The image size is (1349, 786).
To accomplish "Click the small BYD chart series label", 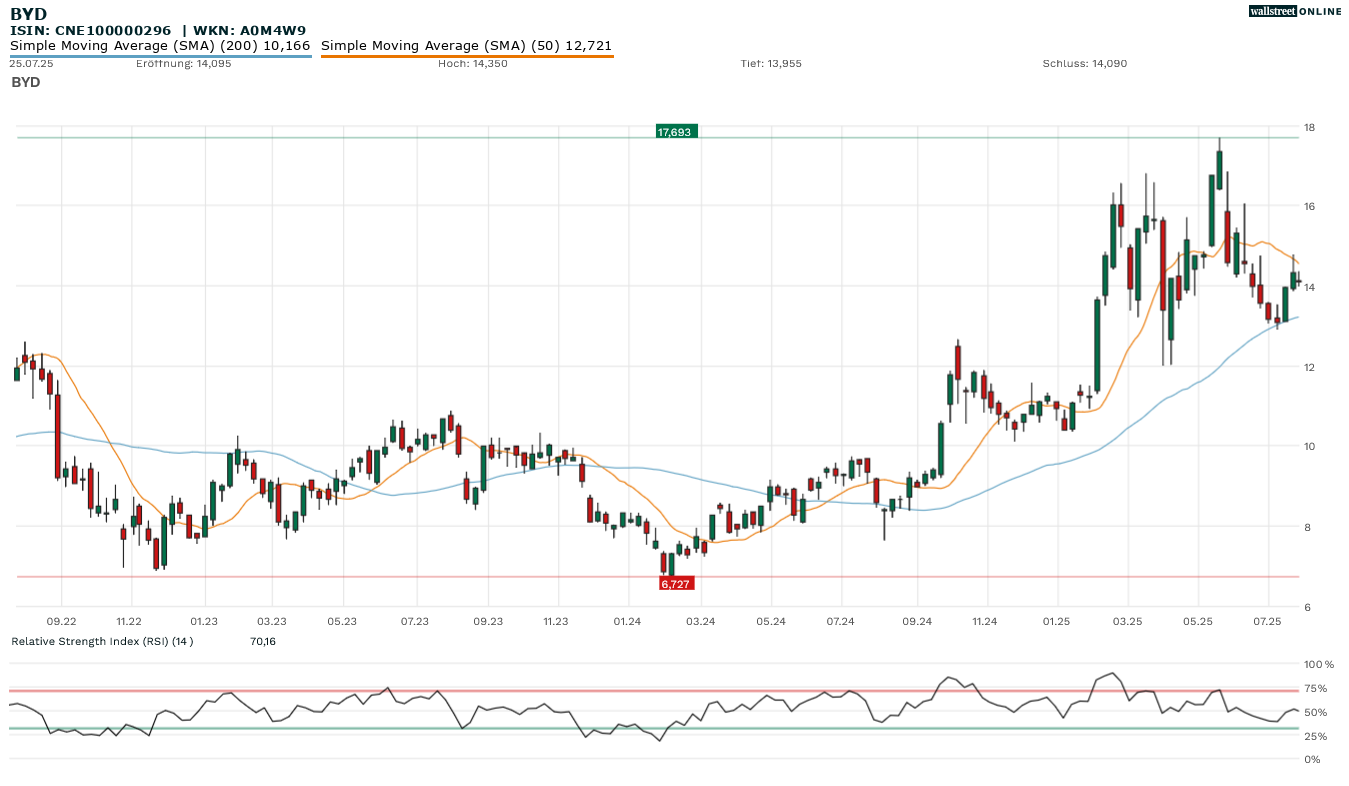I will [x=26, y=82].
